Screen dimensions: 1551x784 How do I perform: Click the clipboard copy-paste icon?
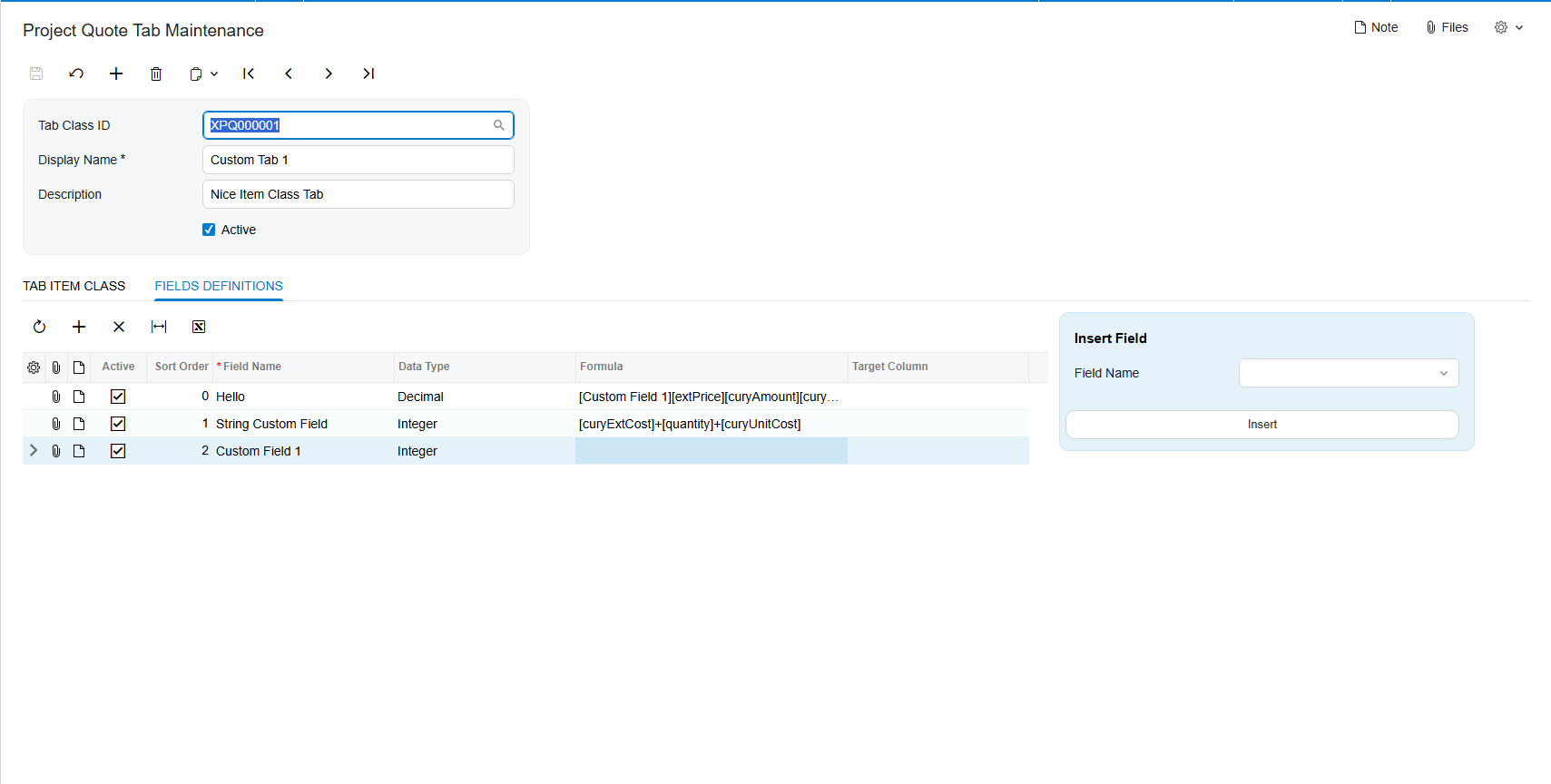pos(196,73)
